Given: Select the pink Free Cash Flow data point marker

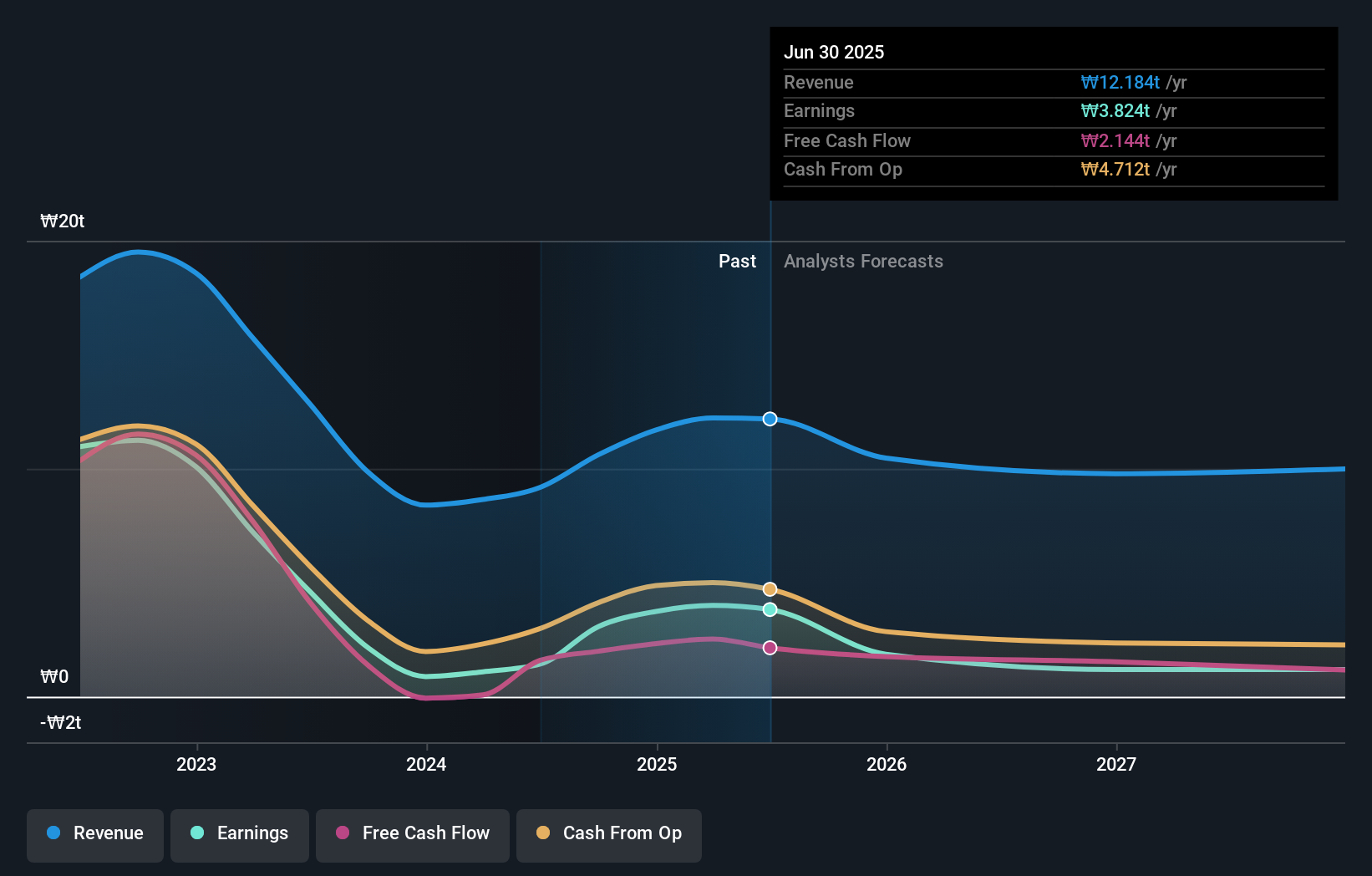Looking at the screenshot, I should 770,647.
